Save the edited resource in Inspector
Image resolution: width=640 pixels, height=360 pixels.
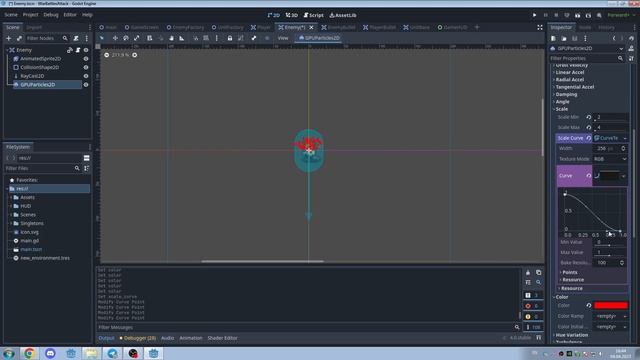pos(574,38)
